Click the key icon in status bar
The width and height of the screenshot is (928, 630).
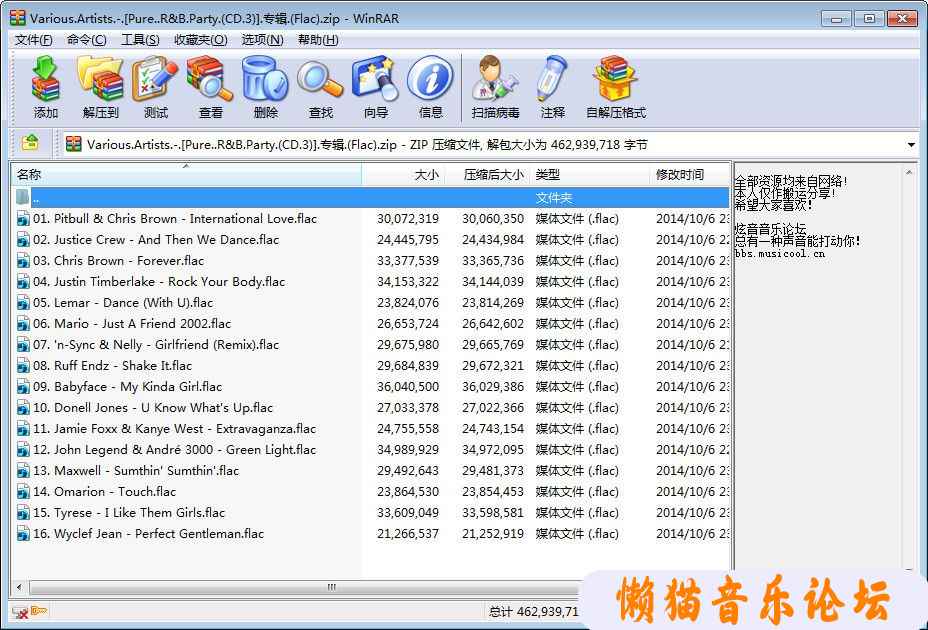[x=39, y=610]
